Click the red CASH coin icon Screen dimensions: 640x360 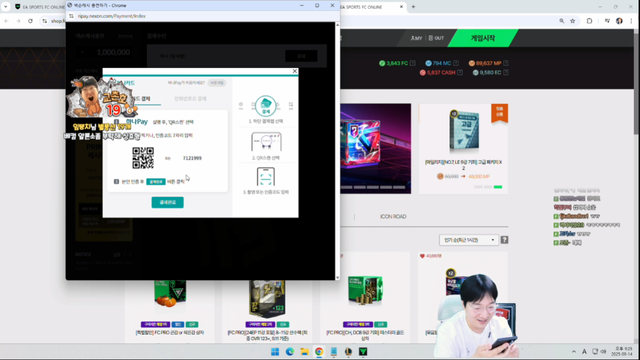click(422, 73)
